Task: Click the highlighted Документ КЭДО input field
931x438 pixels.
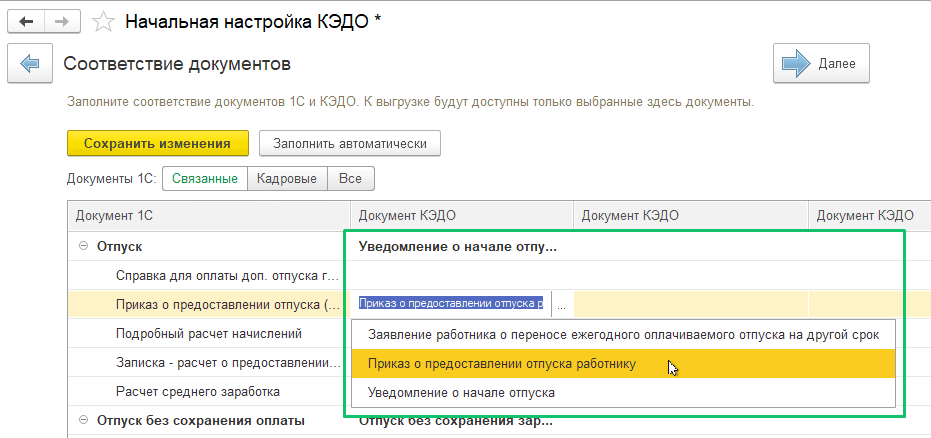Action: [x=454, y=304]
